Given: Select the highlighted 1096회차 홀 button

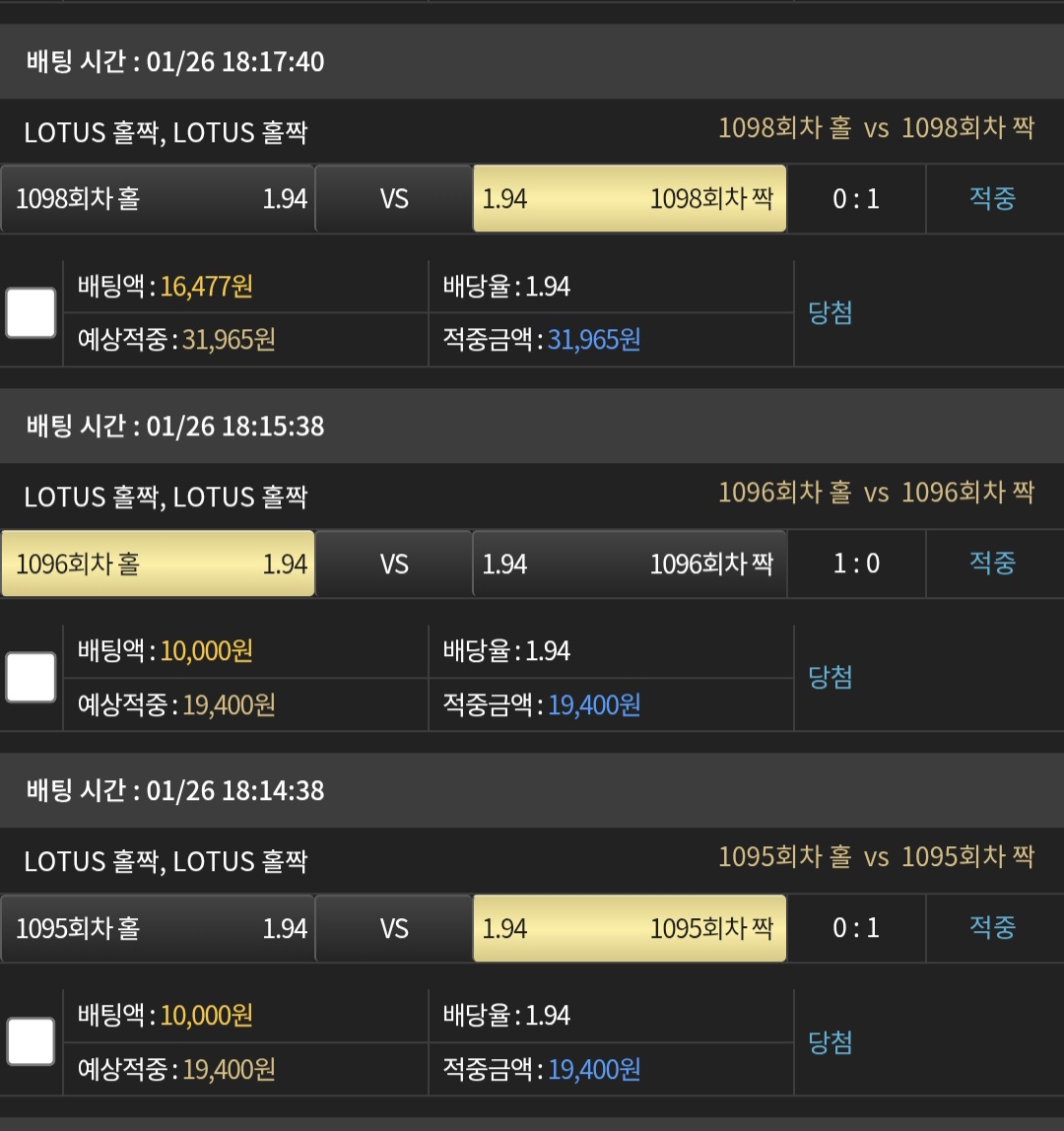Looking at the screenshot, I should click(x=158, y=564).
